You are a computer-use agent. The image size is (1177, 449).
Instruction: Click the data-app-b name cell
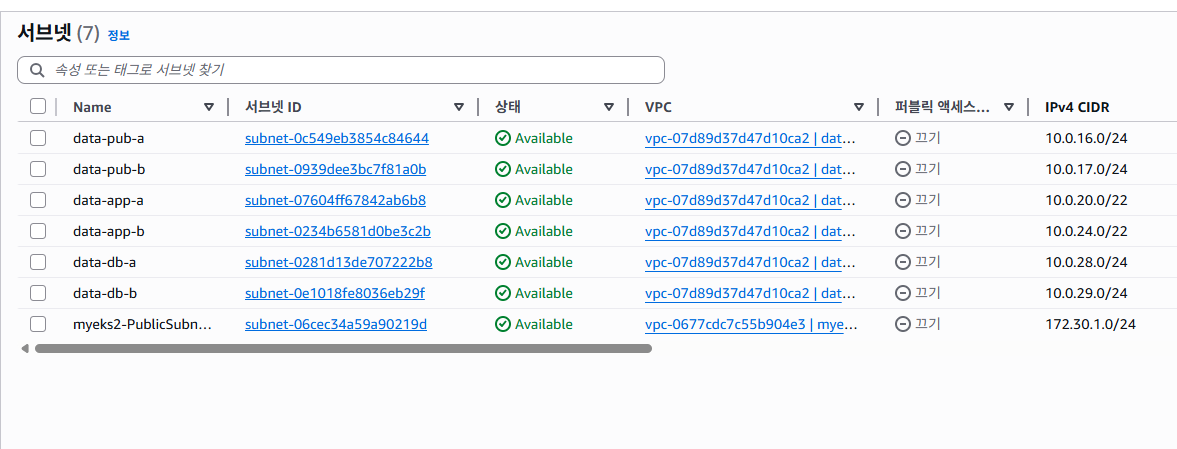coord(109,231)
